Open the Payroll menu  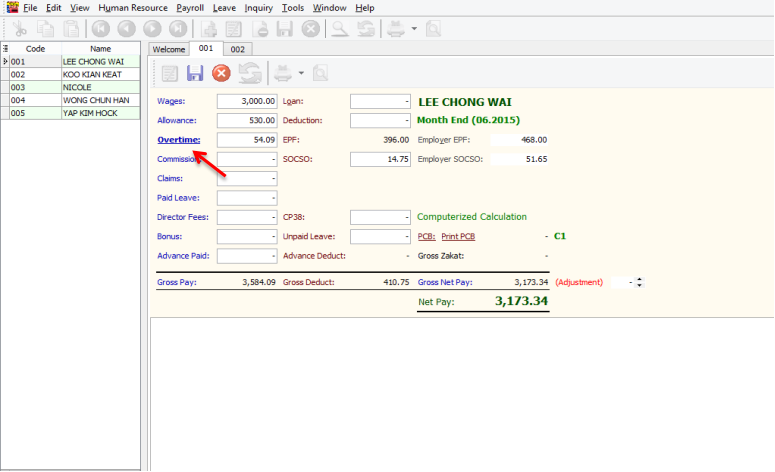tap(190, 7)
